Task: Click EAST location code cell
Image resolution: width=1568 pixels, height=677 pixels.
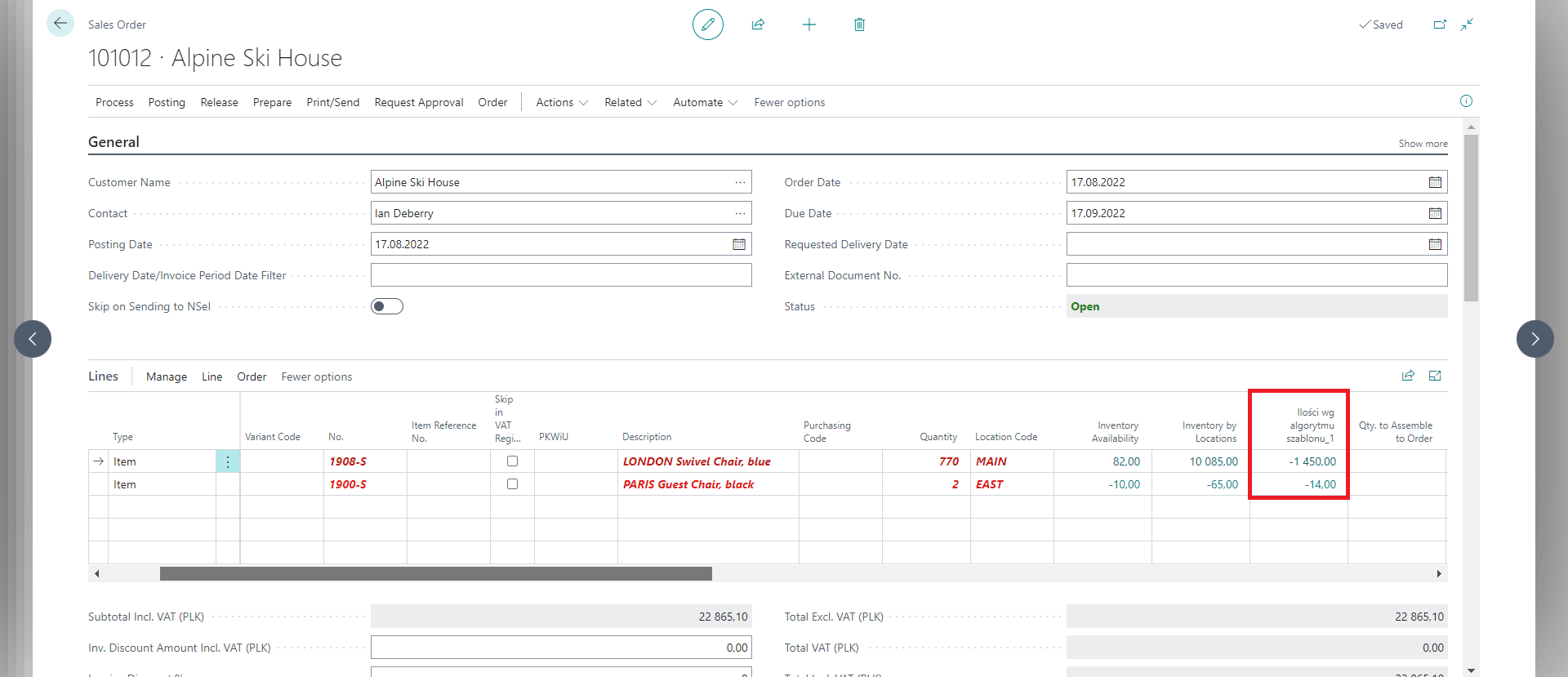Action: point(1012,484)
